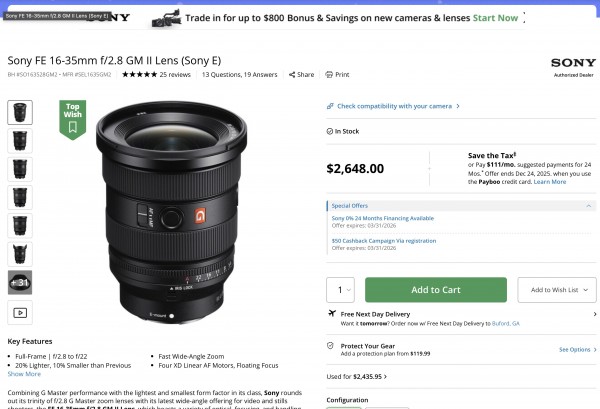Click the Sony Authorized Dealer logo
The height and width of the screenshot is (409, 600).
[573, 66]
